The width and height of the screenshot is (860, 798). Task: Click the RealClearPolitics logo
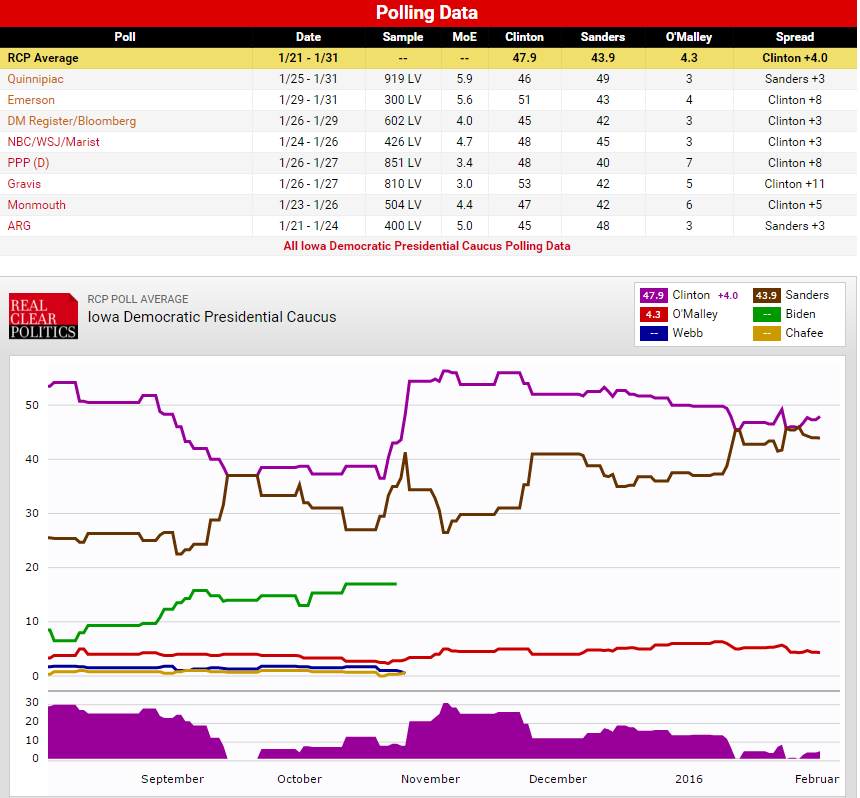[43, 316]
